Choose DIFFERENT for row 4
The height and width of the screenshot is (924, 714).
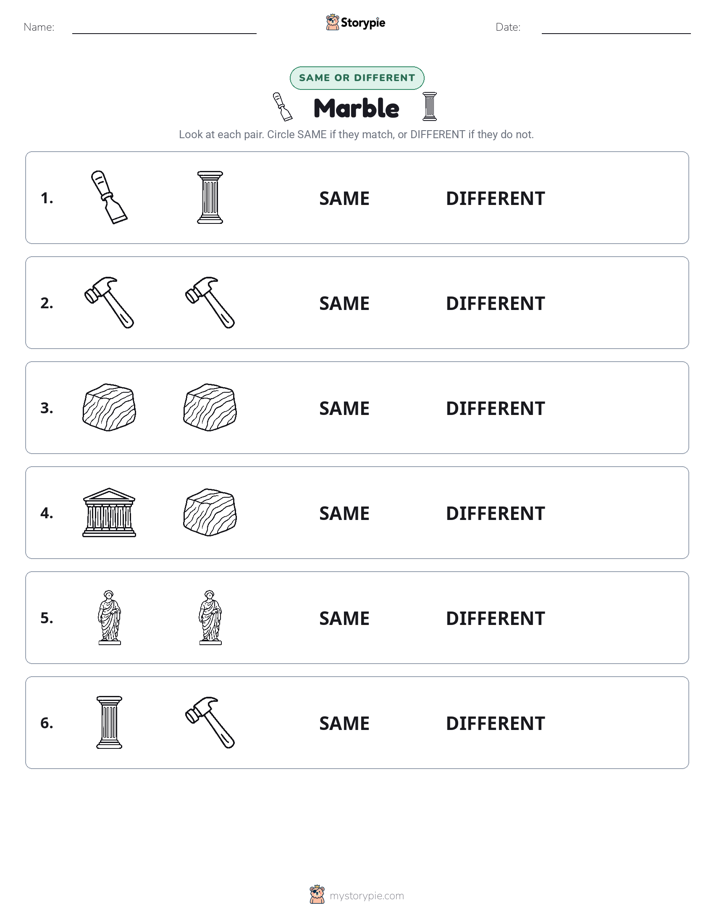point(495,513)
